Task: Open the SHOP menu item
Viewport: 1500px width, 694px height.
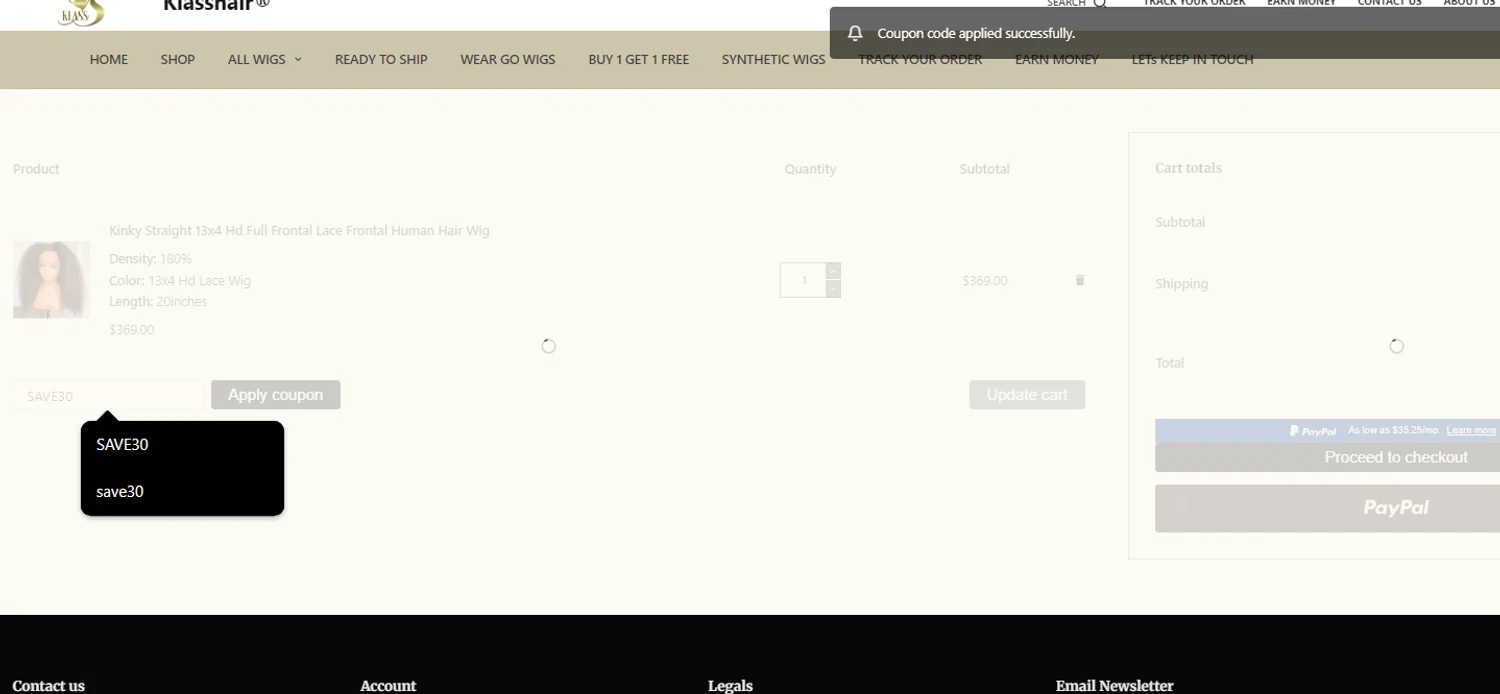Action: point(177,59)
